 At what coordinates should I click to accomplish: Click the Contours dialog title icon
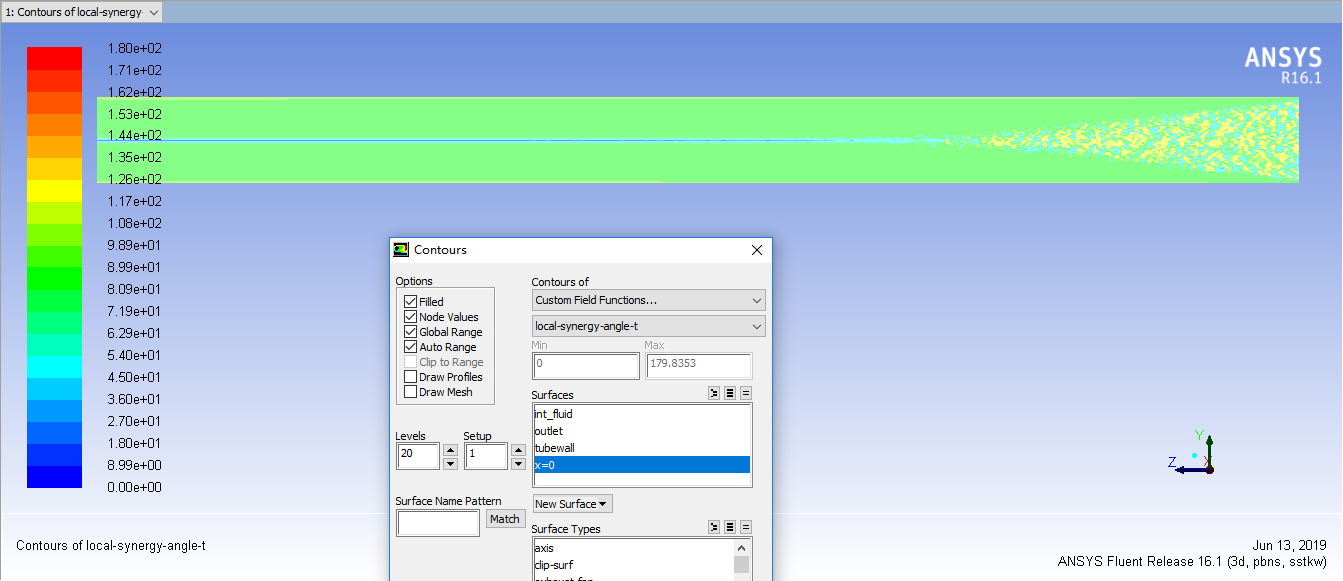click(401, 250)
